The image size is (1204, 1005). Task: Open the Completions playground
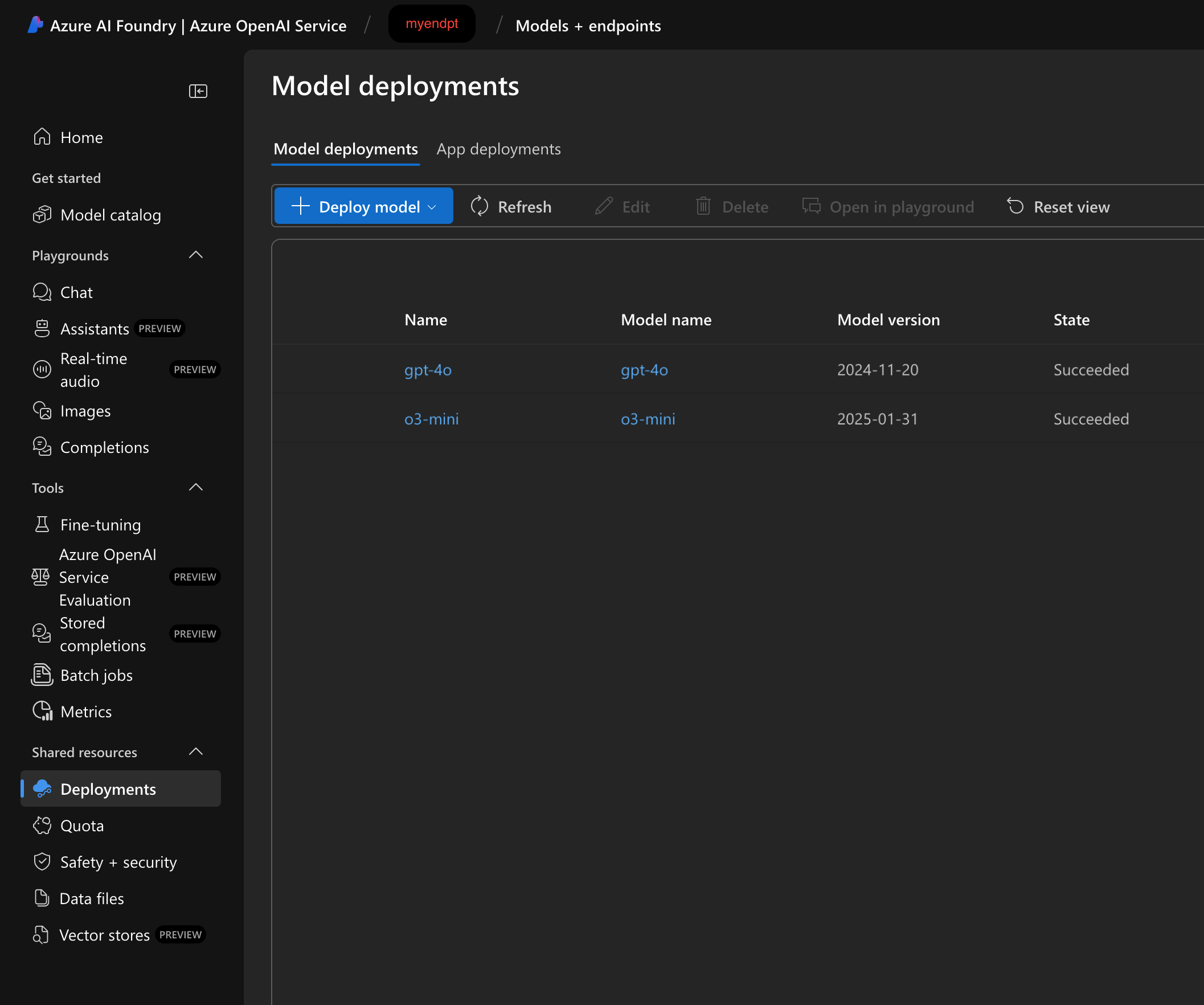[104, 447]
